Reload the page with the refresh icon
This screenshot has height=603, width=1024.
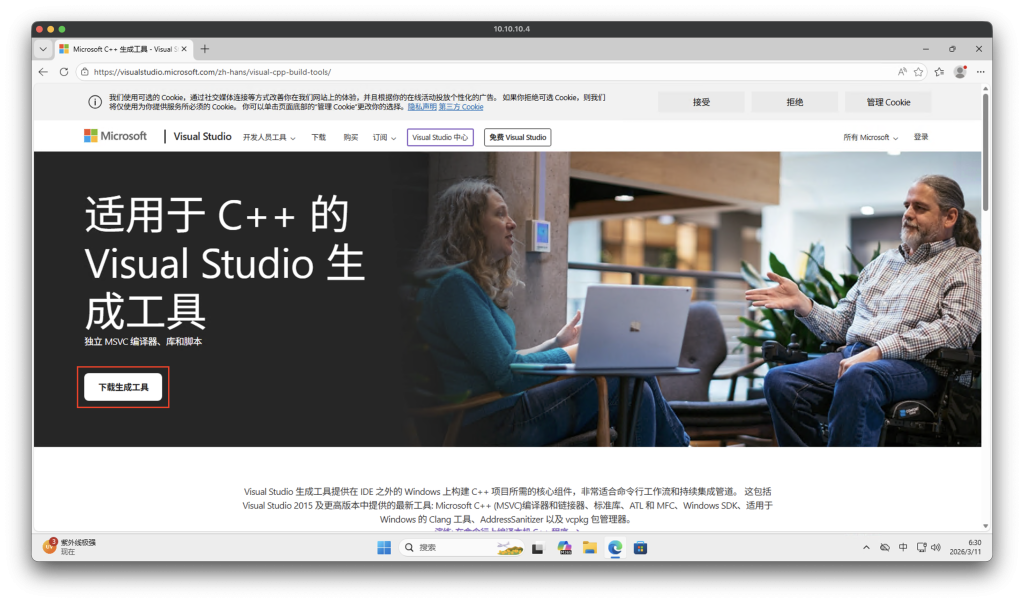click(x=62, y=72)
